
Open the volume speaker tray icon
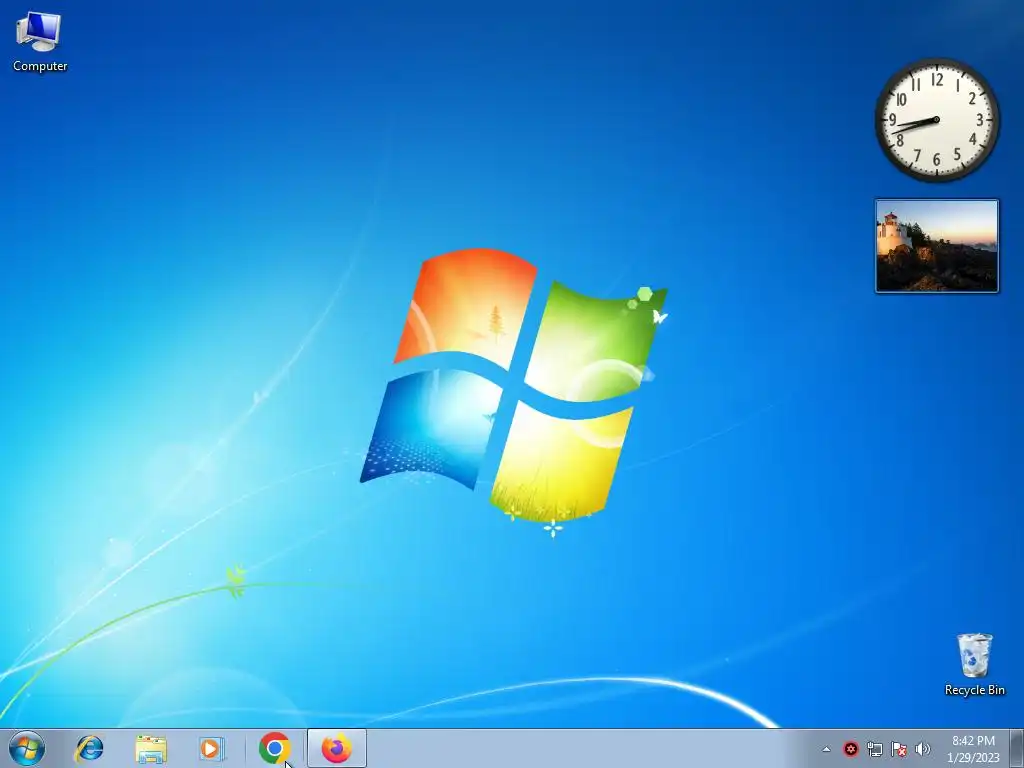click(922, 749)
